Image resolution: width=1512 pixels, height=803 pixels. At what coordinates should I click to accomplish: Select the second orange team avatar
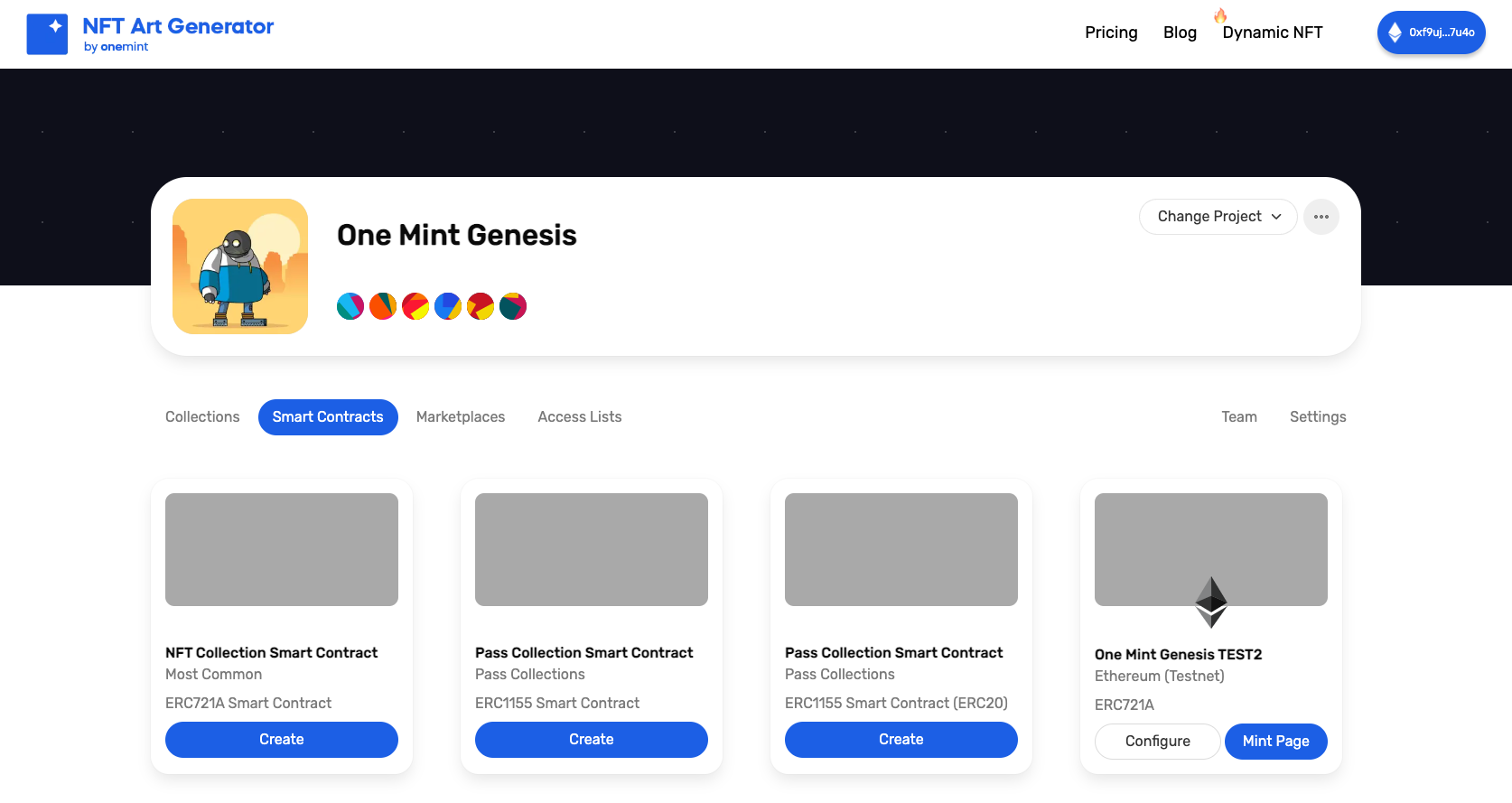click(383, 306)
